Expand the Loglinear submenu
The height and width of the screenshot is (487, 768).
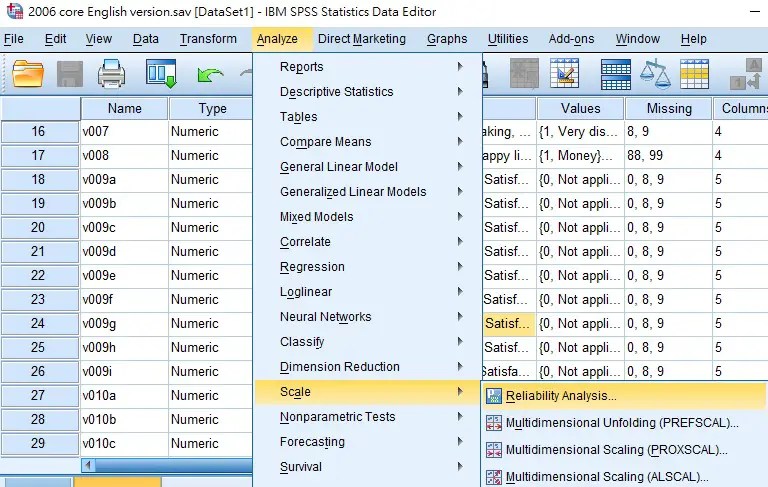(367, 292)
